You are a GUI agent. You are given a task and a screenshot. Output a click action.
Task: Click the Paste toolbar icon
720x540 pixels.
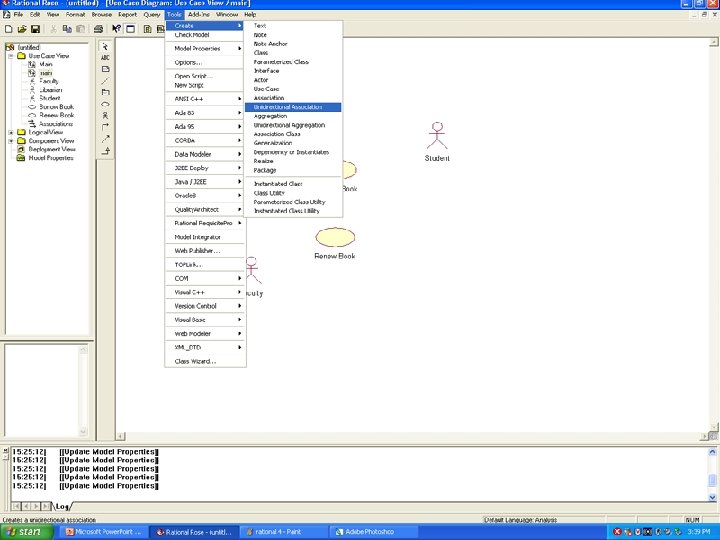[80, 29]
